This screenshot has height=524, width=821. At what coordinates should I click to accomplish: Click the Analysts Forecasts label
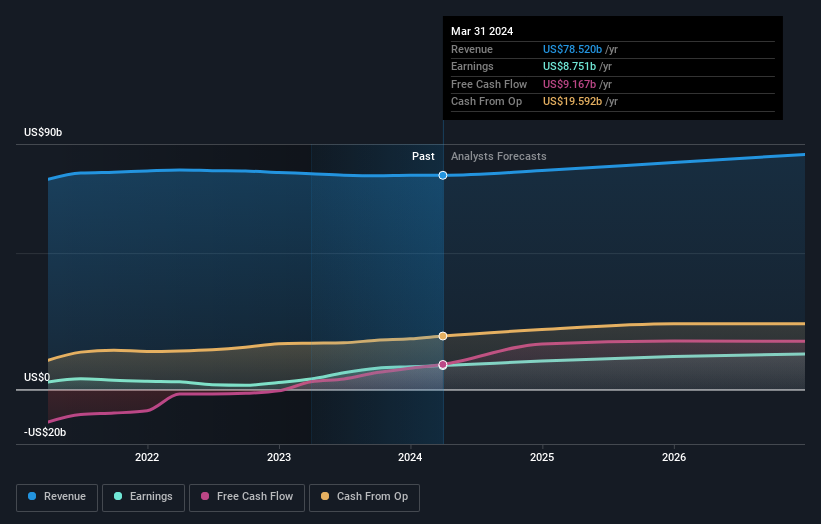click(498, 156)
